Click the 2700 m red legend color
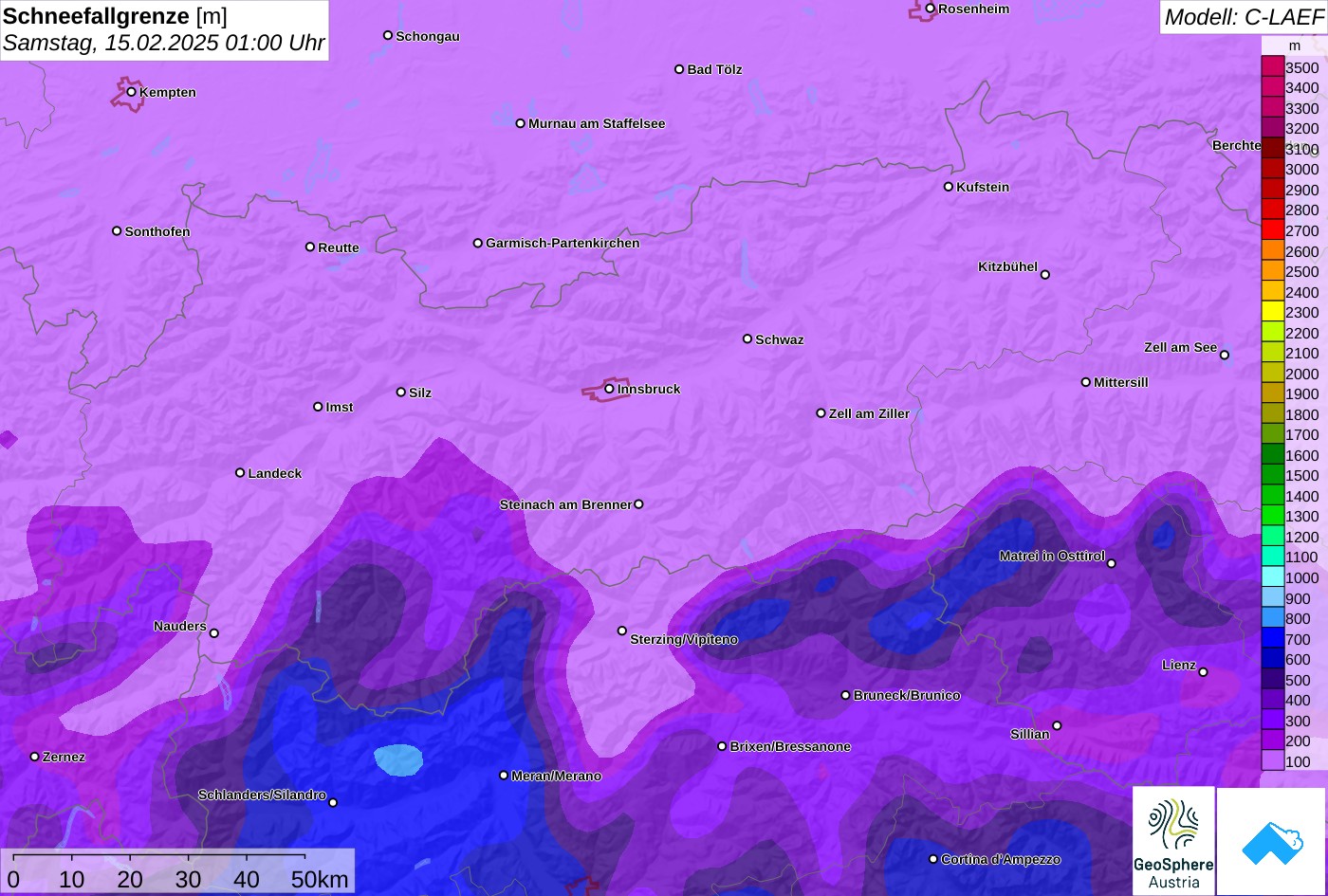The height and width of the screenshot is (896, 1328). (1272, 230)
